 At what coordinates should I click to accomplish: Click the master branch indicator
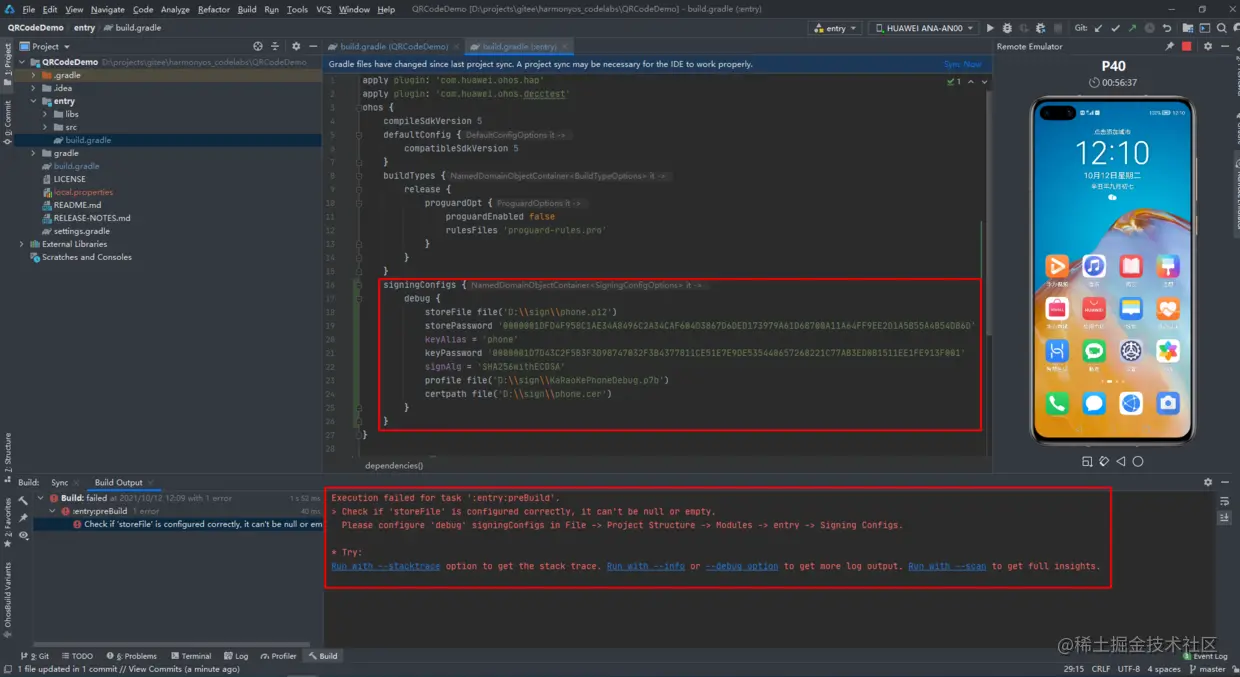1207,669
